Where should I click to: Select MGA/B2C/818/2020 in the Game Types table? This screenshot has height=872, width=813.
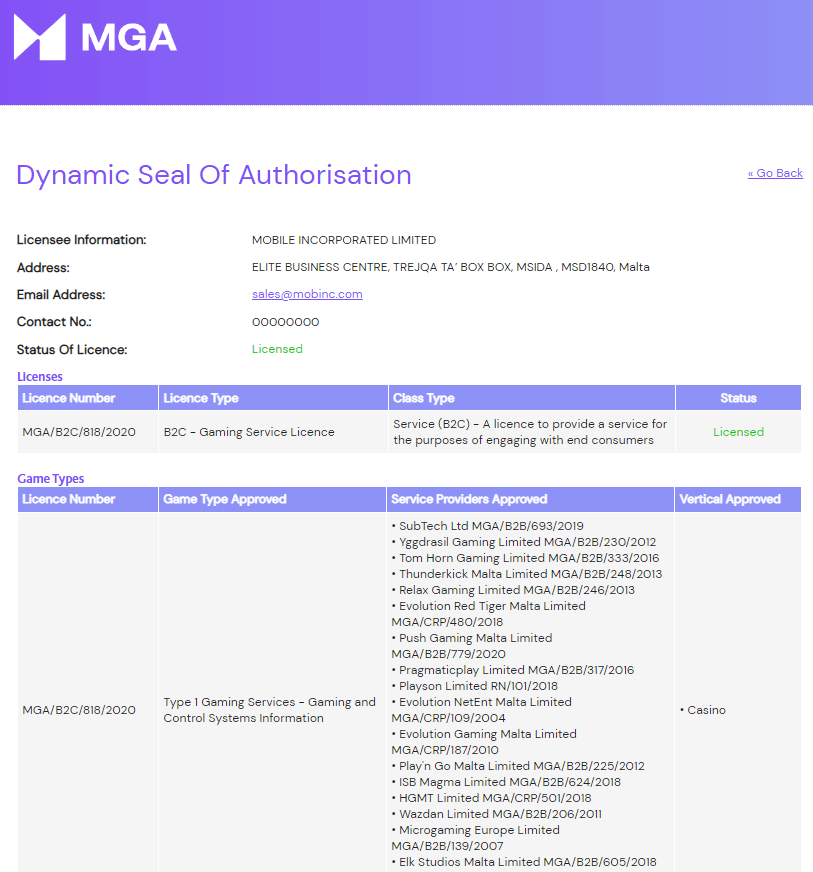click(x=79, y=710)
